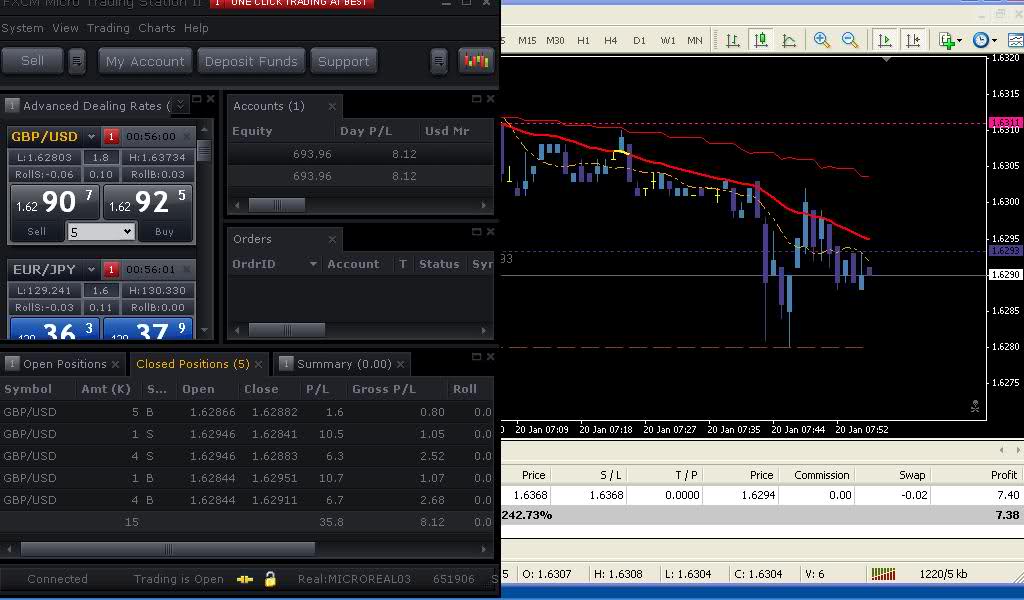Toggle chart shift button
1024x600 pixels.
coord(913,40)
